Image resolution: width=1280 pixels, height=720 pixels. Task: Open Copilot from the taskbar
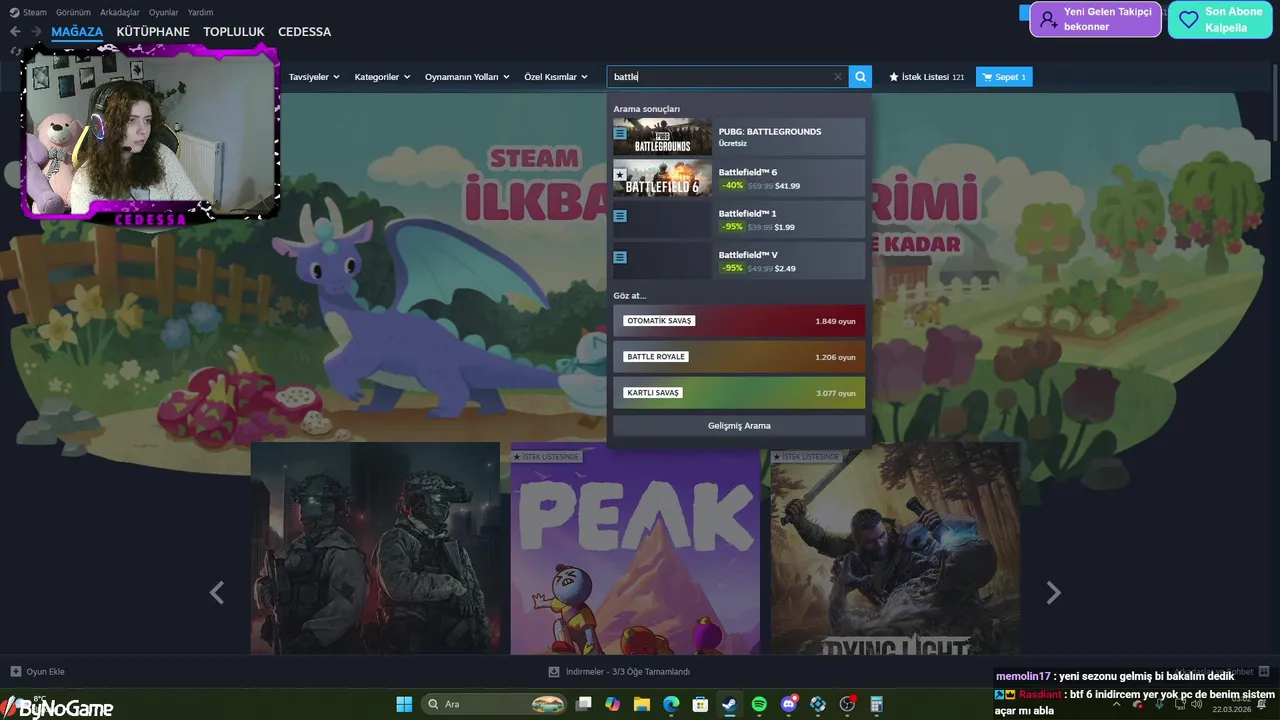612,705
